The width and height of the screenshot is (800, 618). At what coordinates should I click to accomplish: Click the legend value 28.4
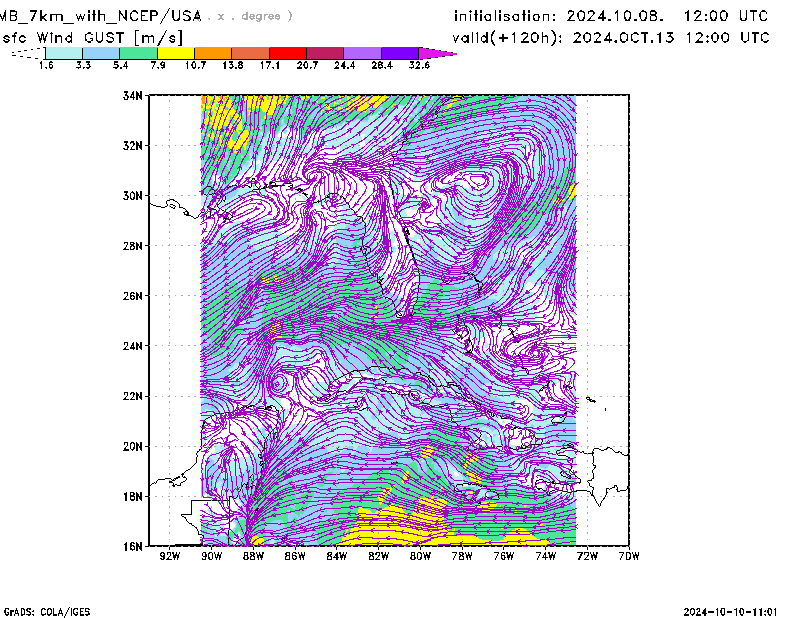click(x=382, y=65)
